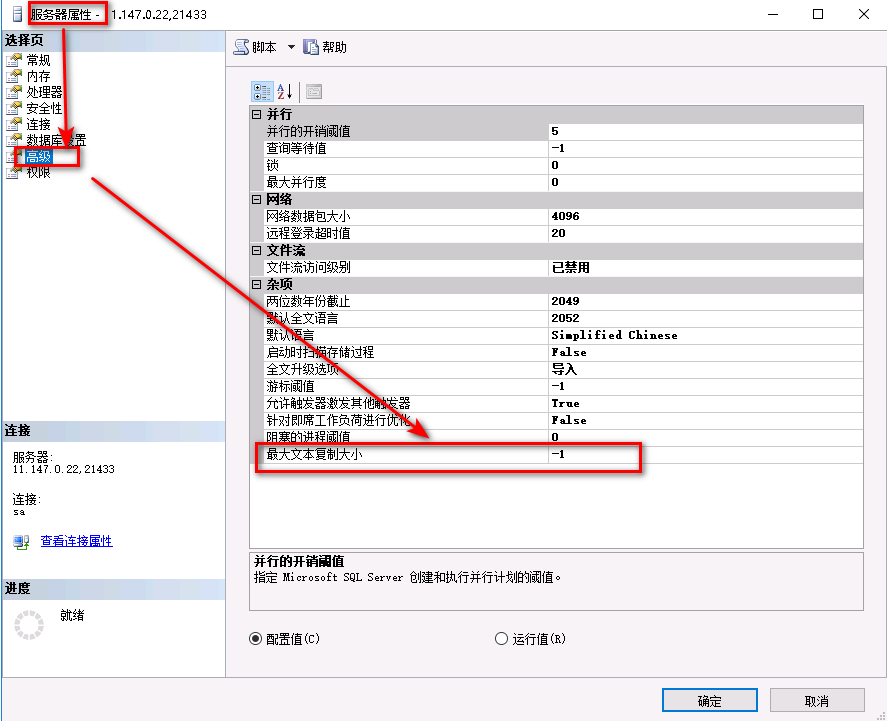Click the 查看连接属性 connection icon
This screenshot has height=721, width=887.
[x=22, y=541]
